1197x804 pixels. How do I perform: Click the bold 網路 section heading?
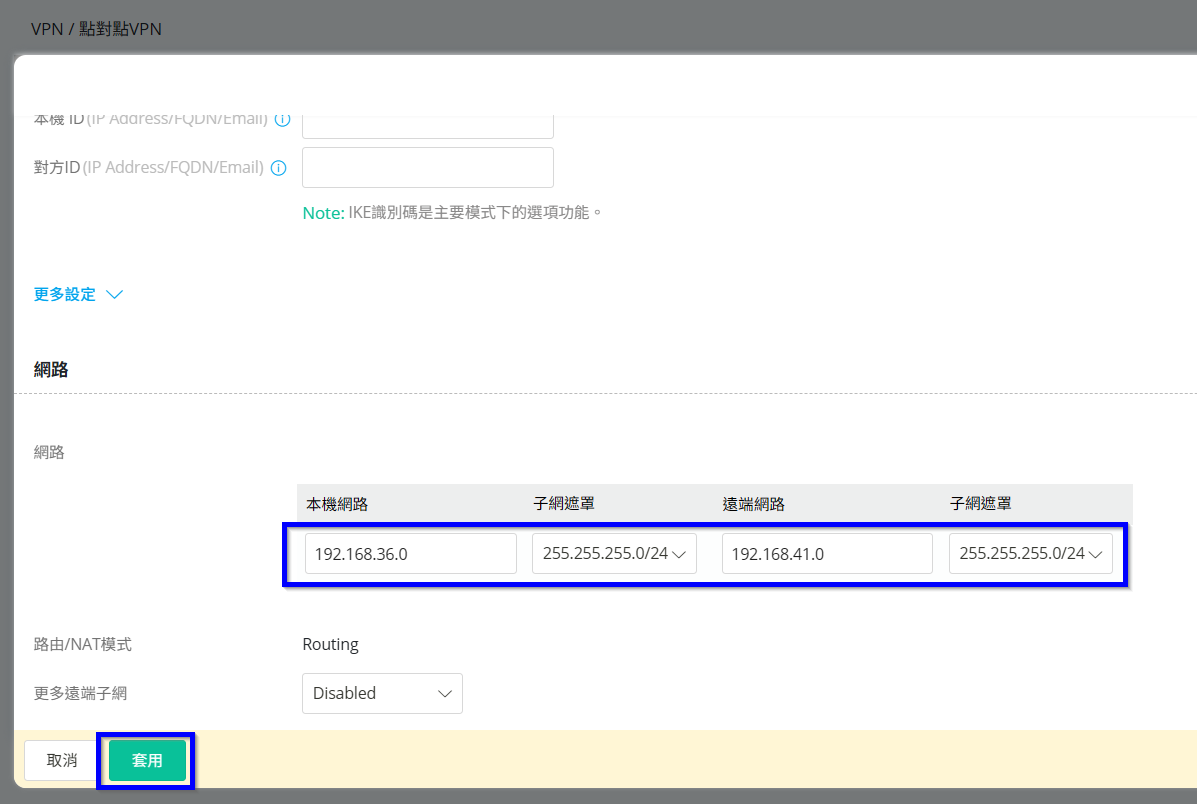51,370
